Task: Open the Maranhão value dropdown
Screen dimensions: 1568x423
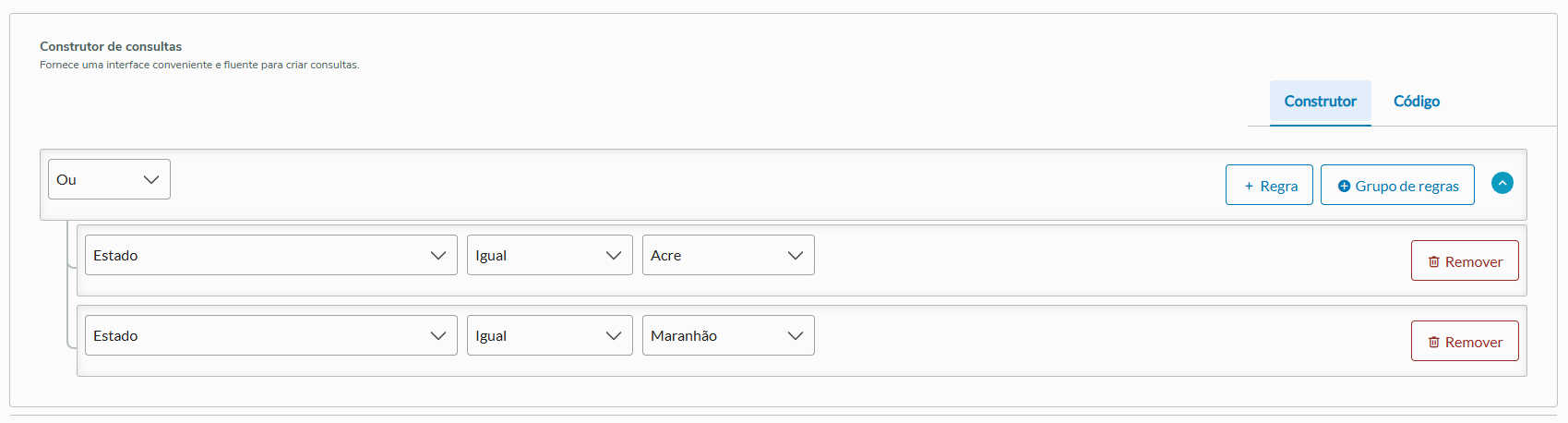Action: pyautogui.click(x=727, y=336)
